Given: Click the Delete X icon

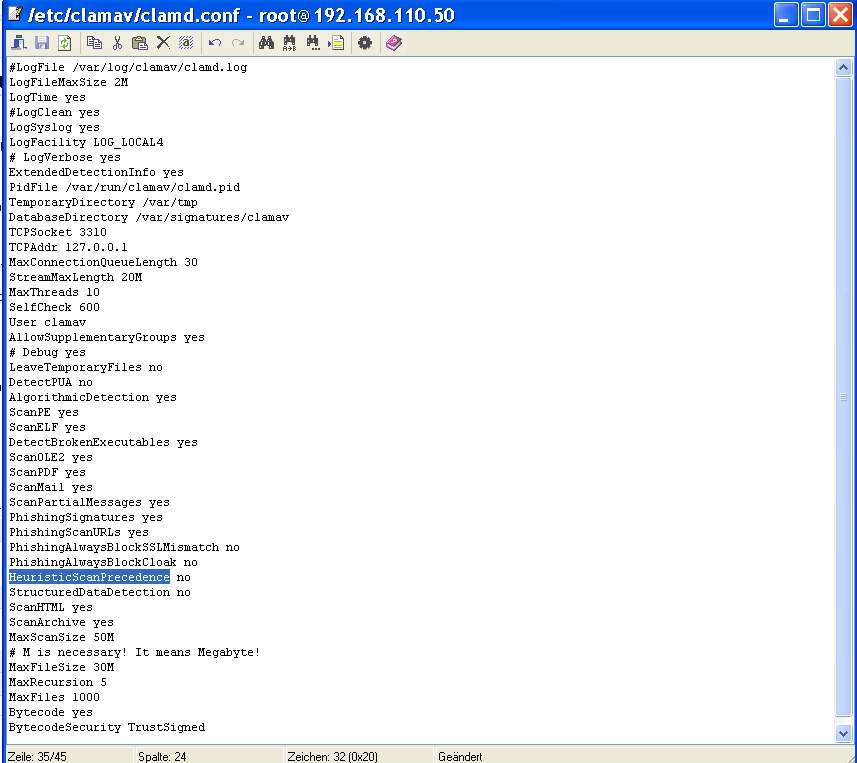Looking at the screenshot, I should pos(162,43).
